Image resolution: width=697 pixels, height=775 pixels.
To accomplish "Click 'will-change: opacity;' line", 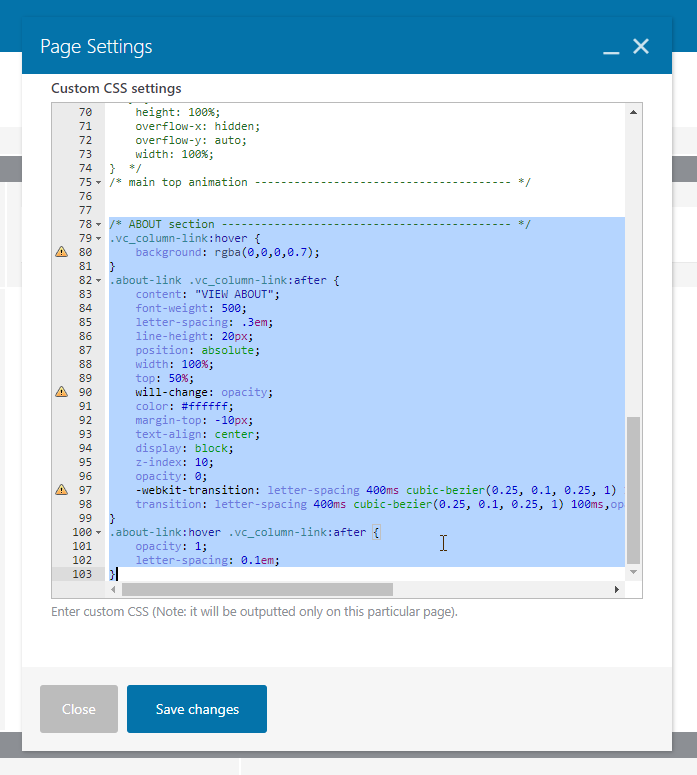I will tap(204, 392).
